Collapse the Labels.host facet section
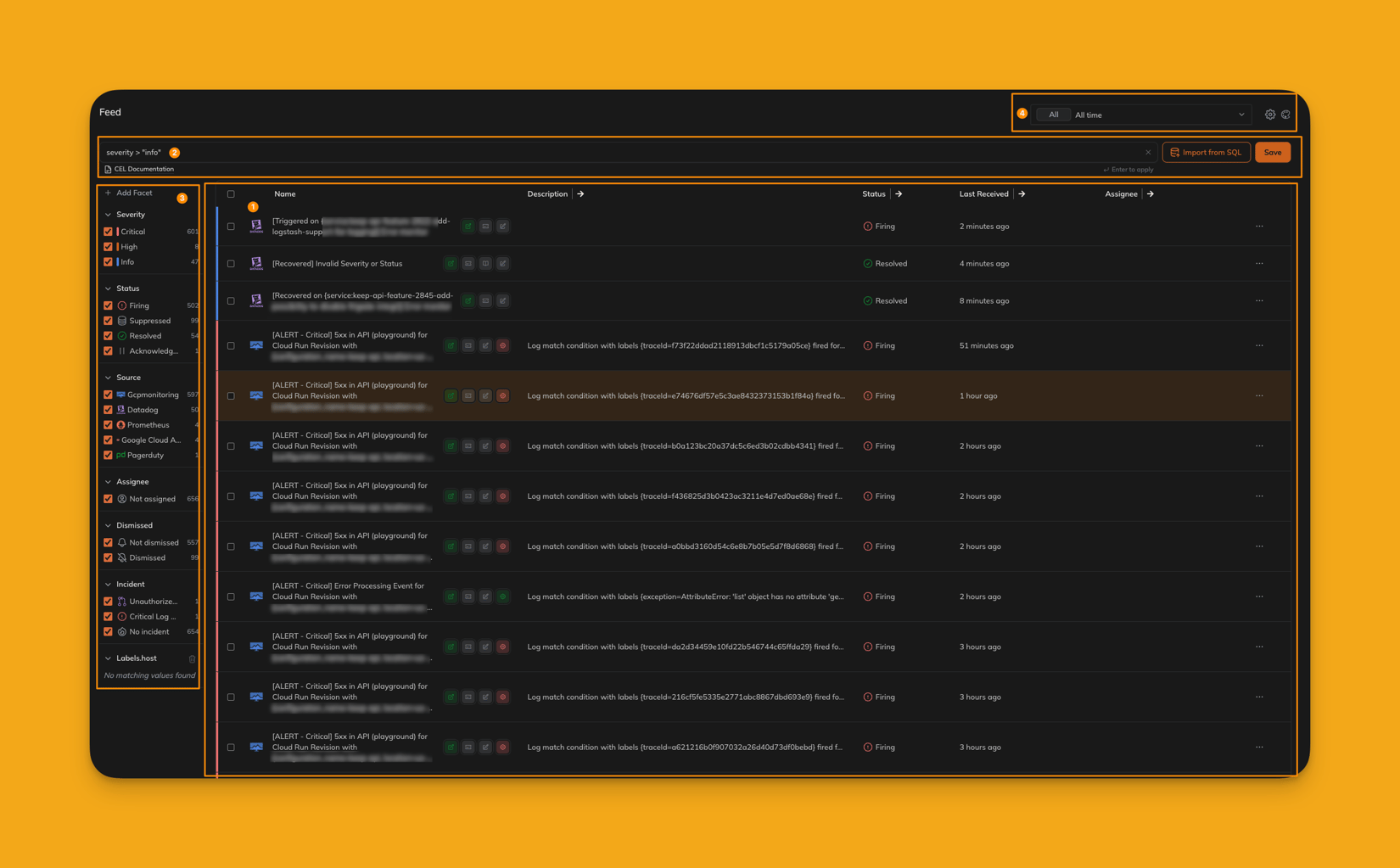The height and width of the screenshot is (868, 1400). 108,658
